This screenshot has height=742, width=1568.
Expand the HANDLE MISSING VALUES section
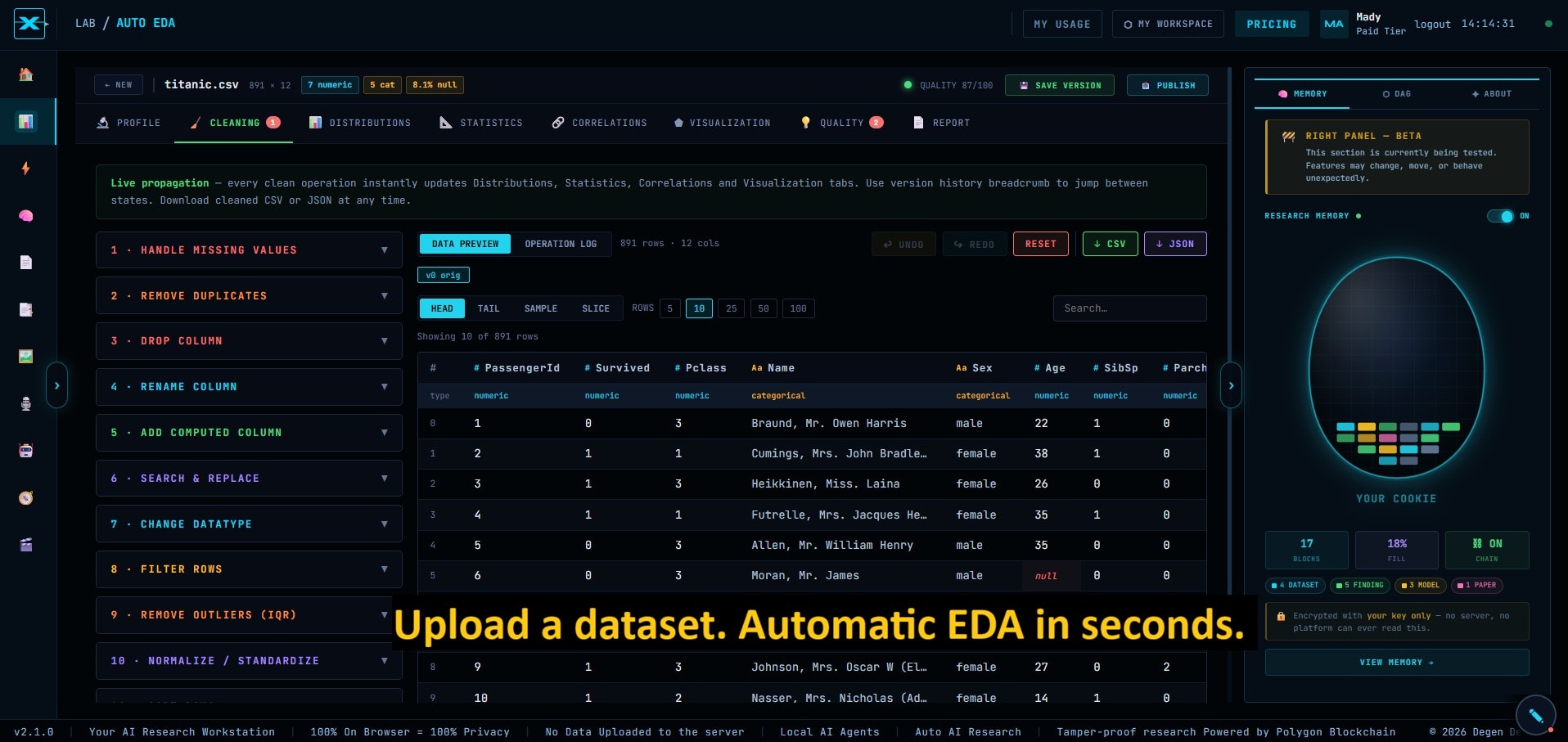pos(249,250)
